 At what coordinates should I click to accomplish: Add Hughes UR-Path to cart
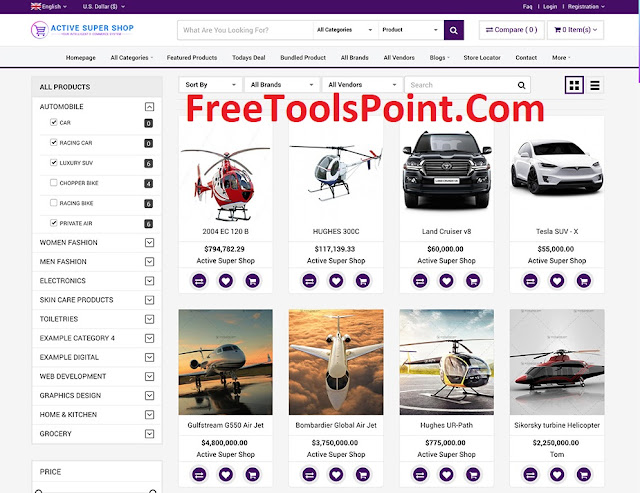click(x=473, y=474)
